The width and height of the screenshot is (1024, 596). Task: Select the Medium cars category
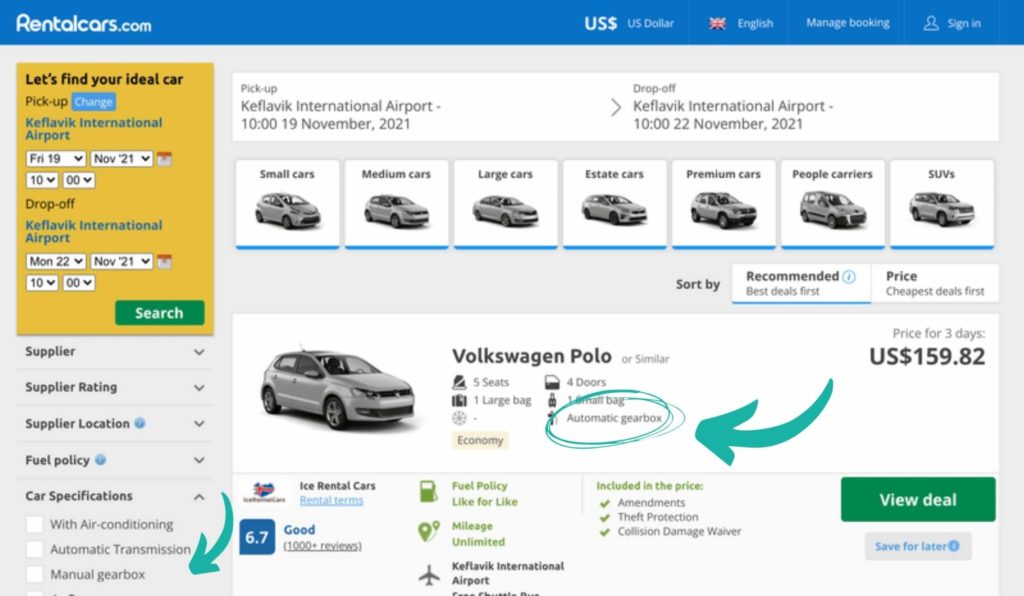396,204
